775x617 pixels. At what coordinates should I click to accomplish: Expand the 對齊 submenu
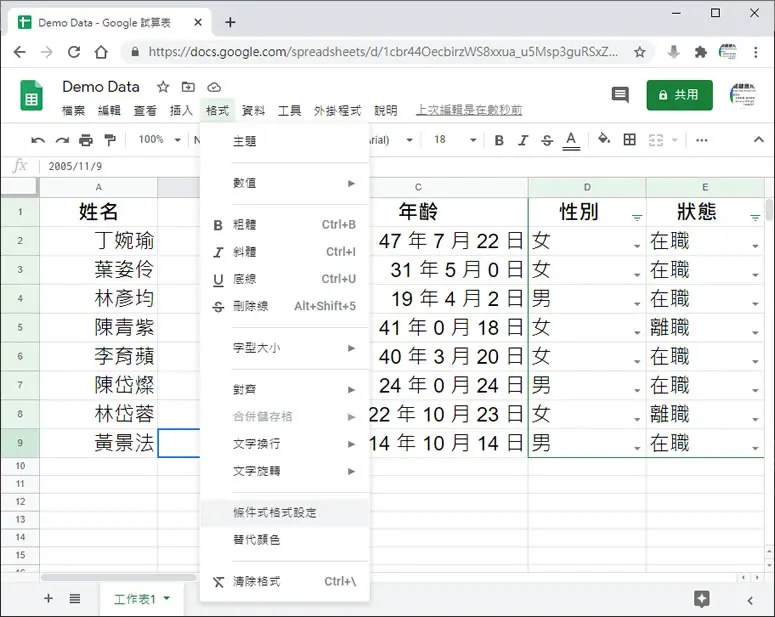click(x=284, y=390)
